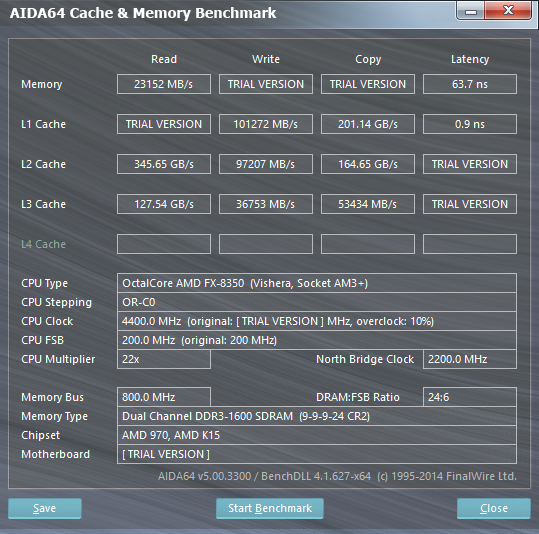Click the Close button at bottom
The height and width of the screenshot is (534, 539).
(x=494, y=508)
